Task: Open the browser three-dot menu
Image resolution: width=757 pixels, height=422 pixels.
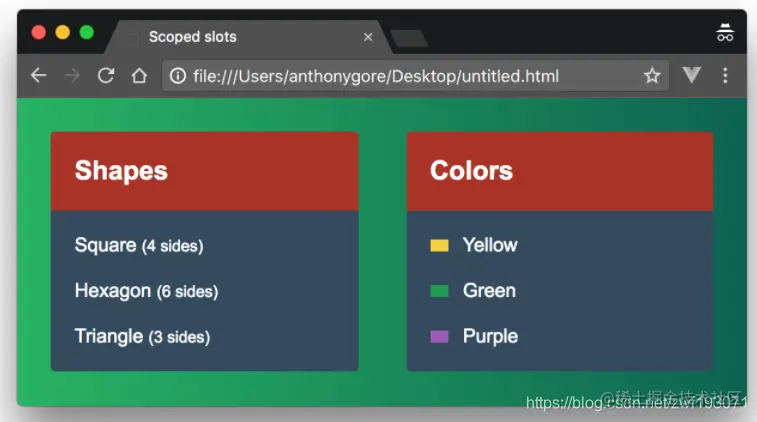Action: tap(725, 75)
